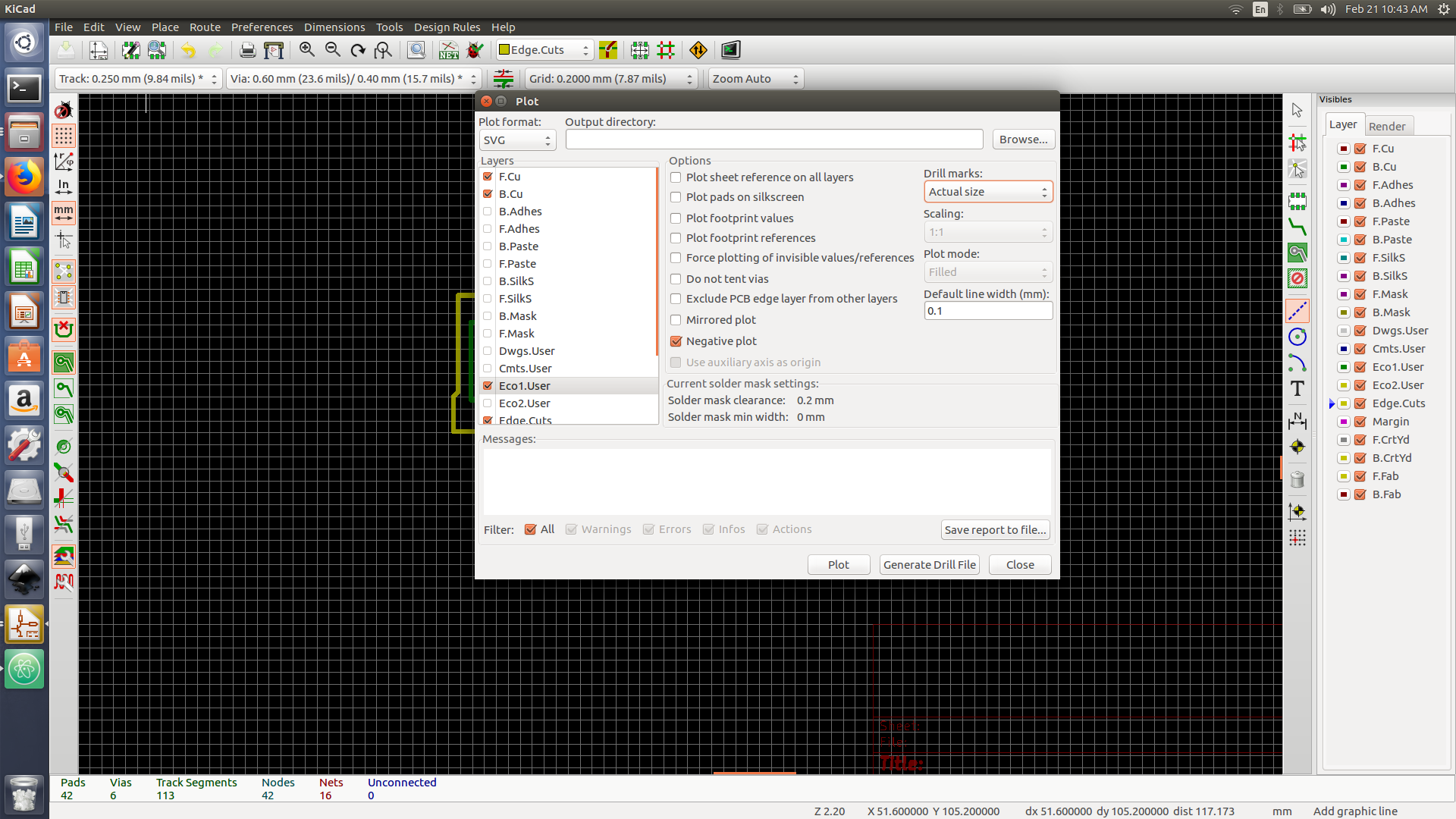Click the Zoom out magnifier icon
The height and width of the screenshot is (819, 1456).
(332, 50)
